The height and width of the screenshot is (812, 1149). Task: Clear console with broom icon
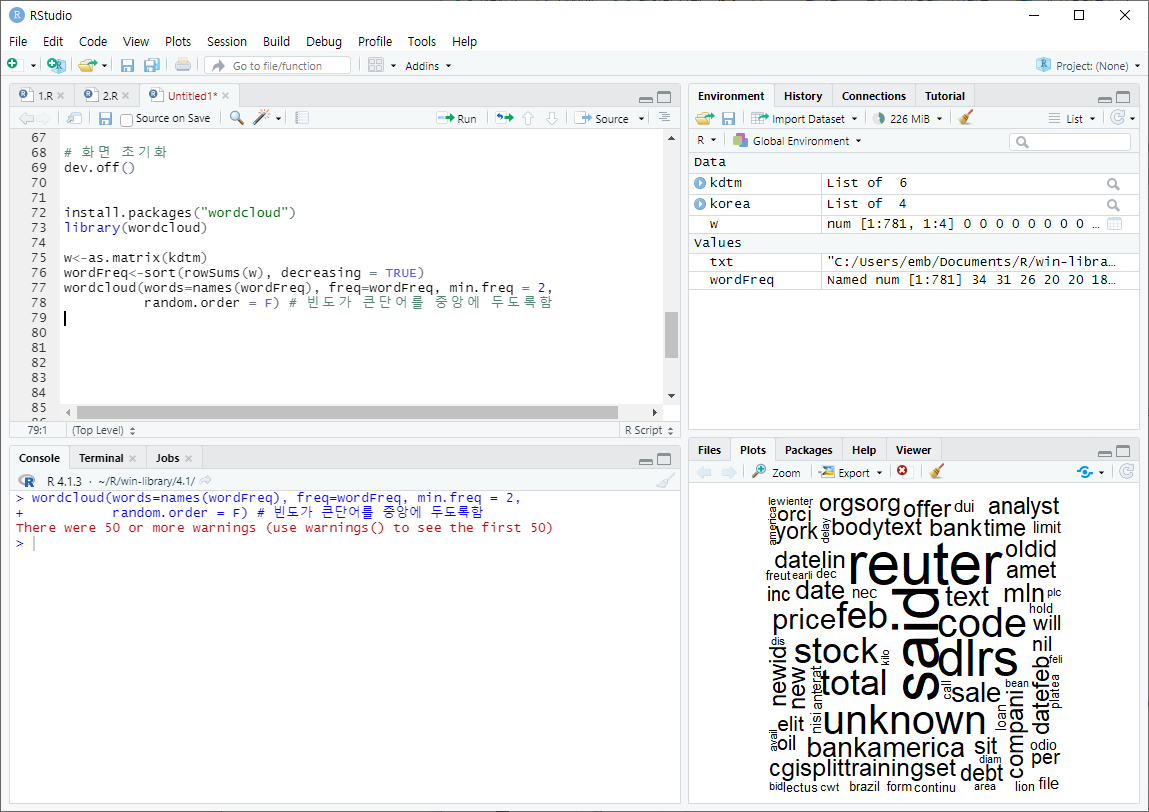(665, 481)
